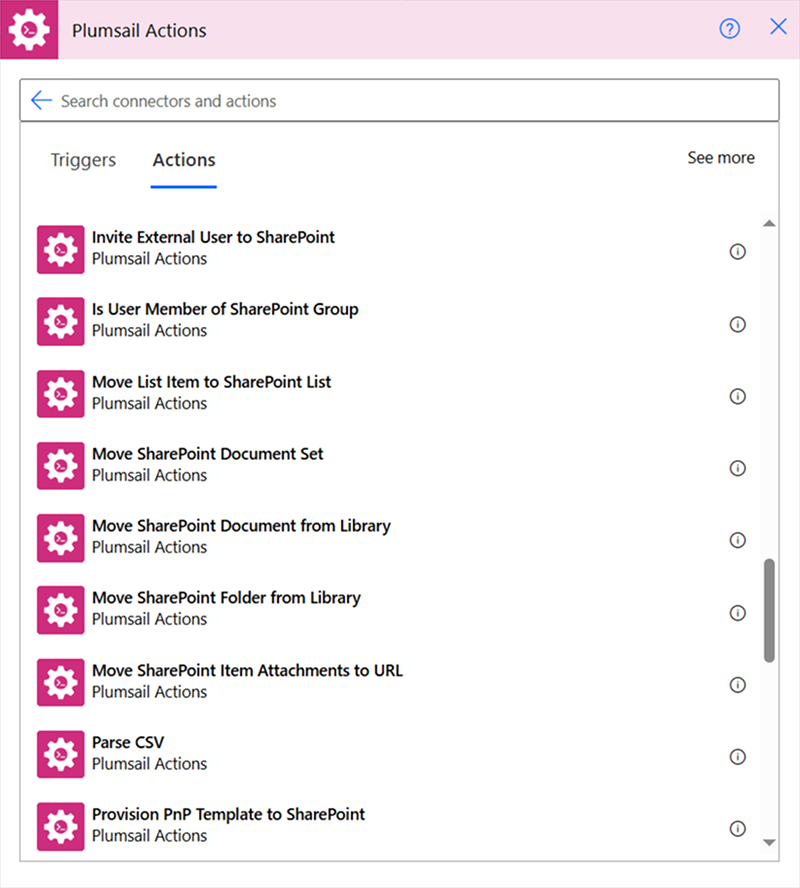The height and width of the screenshot is (888, 800).
Task: Click the Plumsail Actions gear logo in header
Action: point(29,29)
